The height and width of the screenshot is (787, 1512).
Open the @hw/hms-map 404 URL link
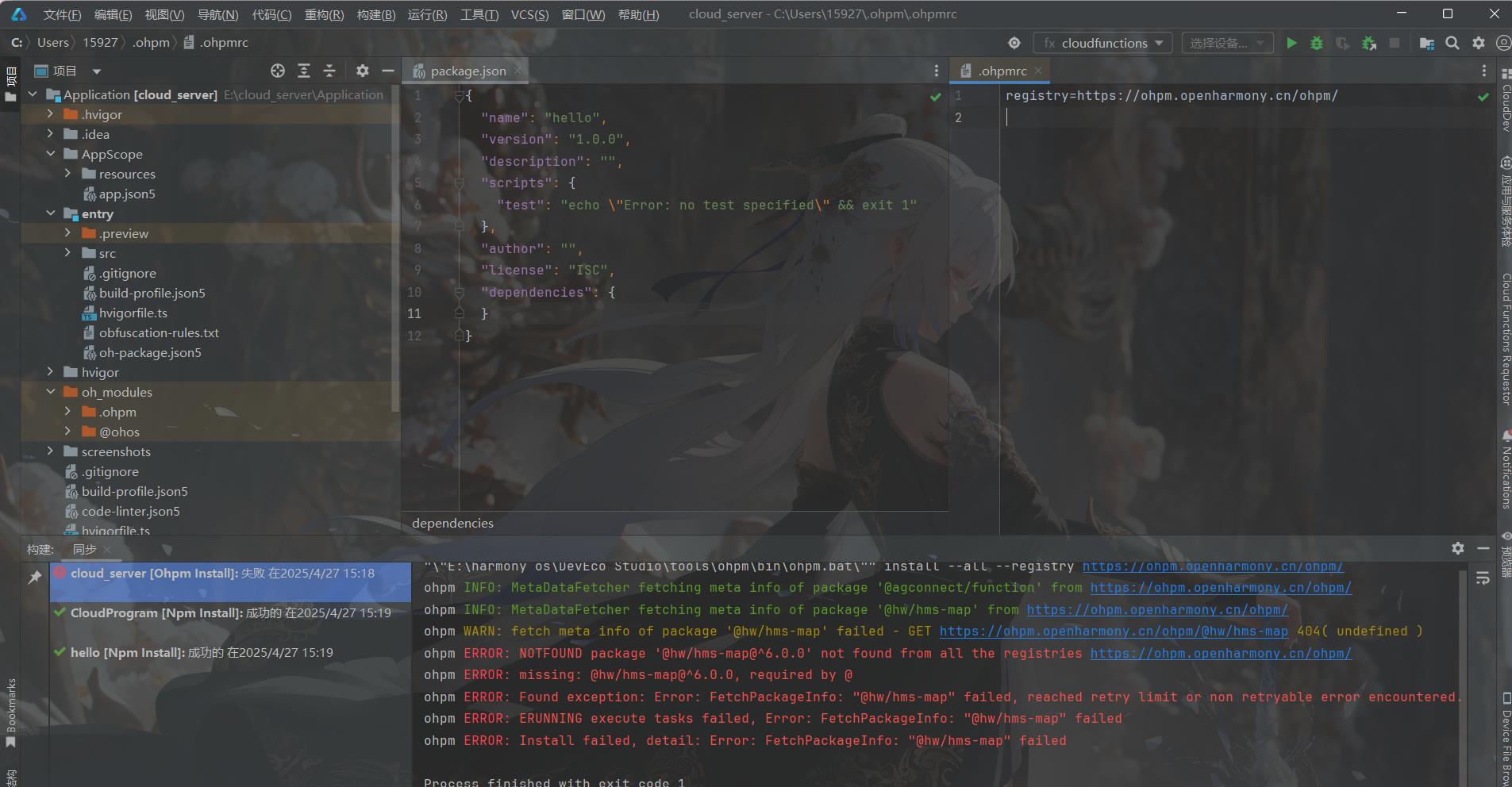[1114, 632]
